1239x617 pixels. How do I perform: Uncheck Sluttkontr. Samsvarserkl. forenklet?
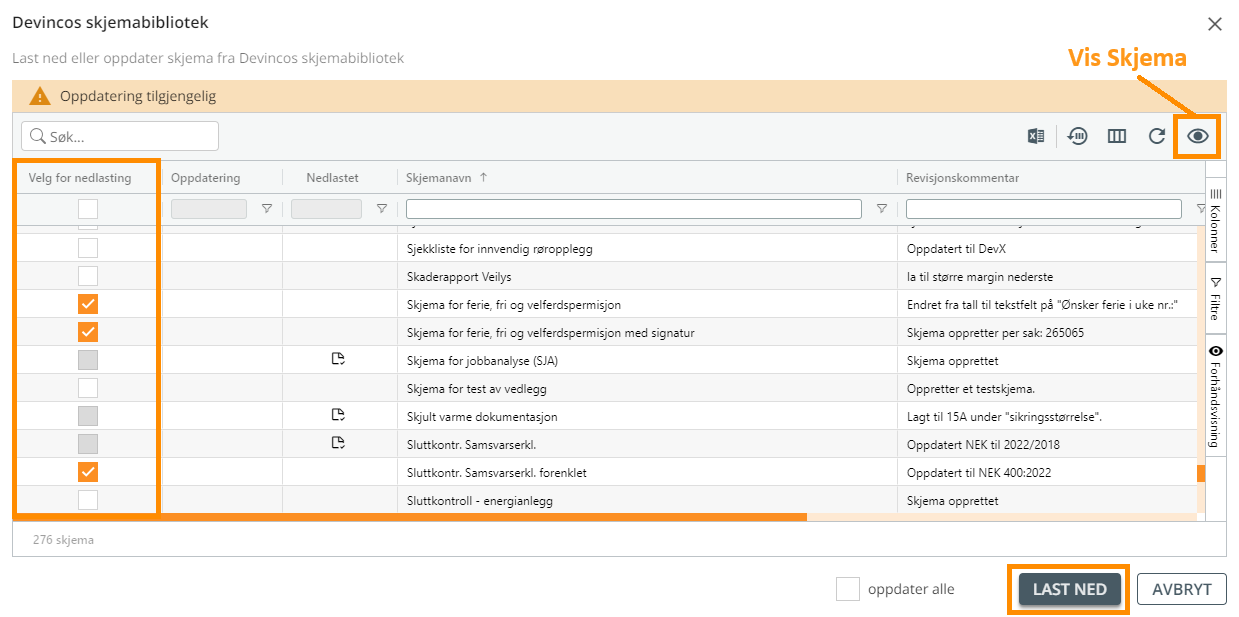click(88, 472)
